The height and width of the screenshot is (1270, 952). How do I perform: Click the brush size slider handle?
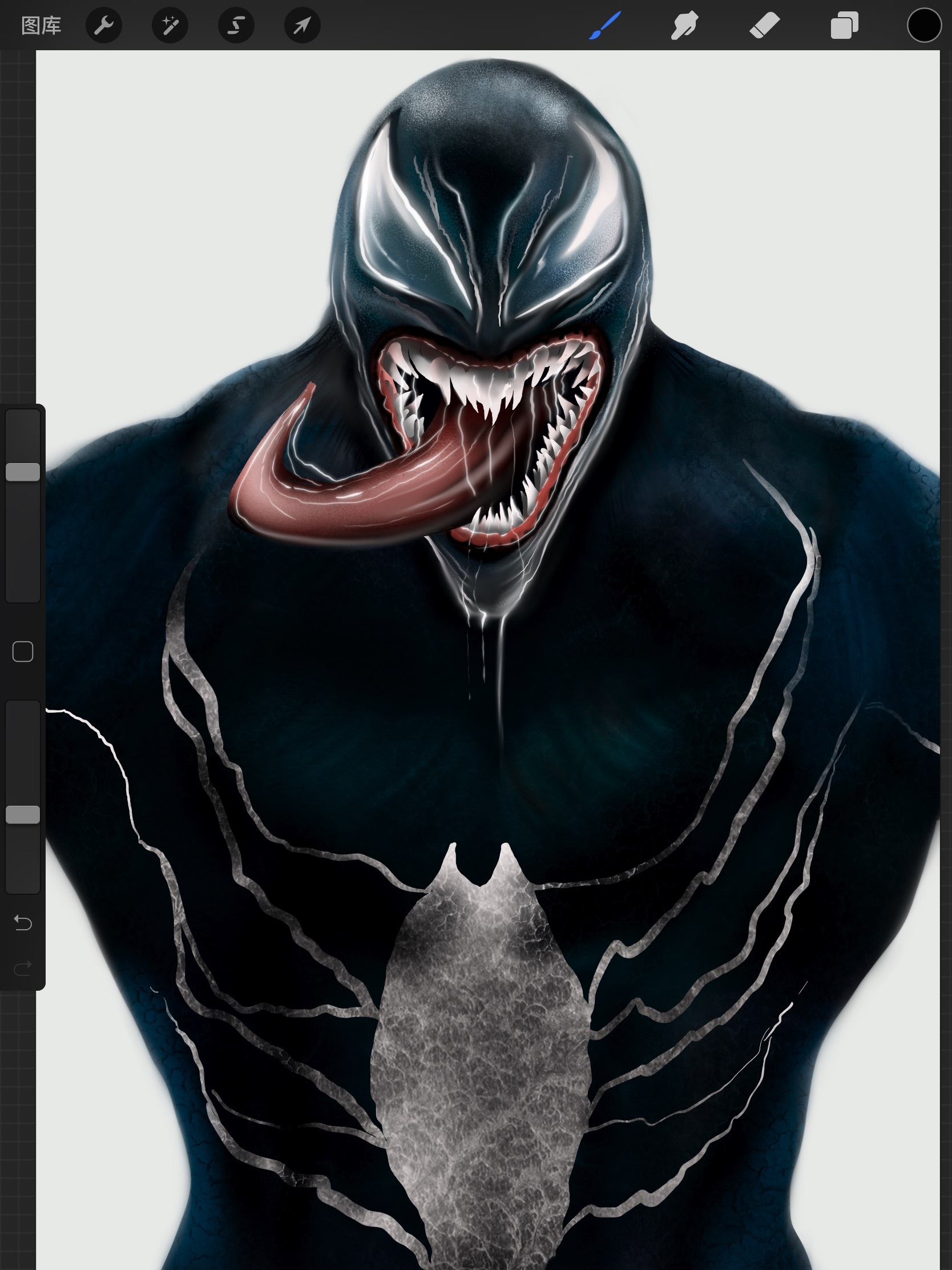click(x=23, y=472)
